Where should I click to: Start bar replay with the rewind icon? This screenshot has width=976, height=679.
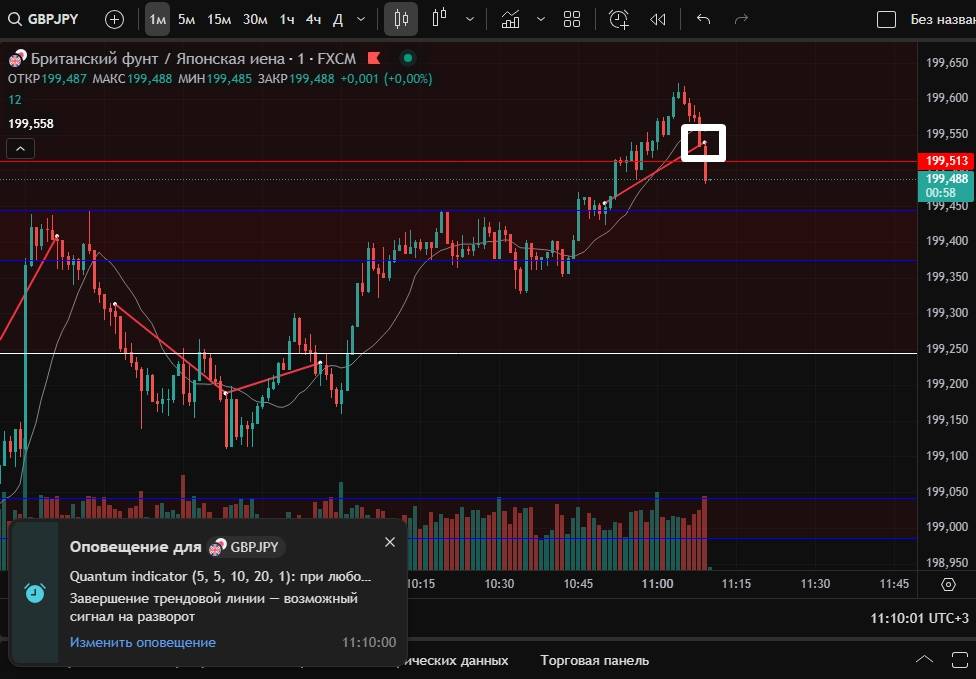(657, 19)
